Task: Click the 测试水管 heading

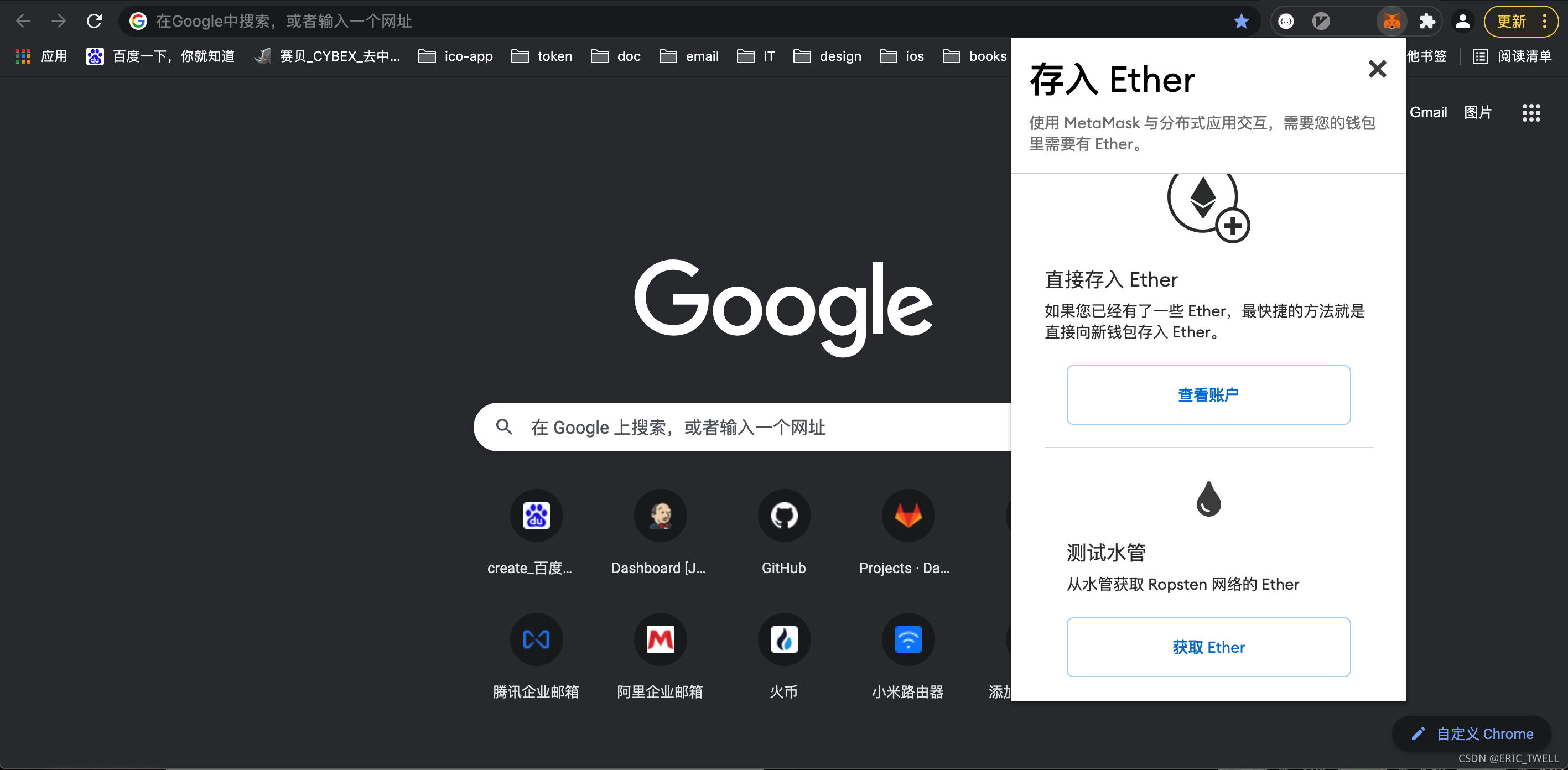Action: [x=1106, y=553]
